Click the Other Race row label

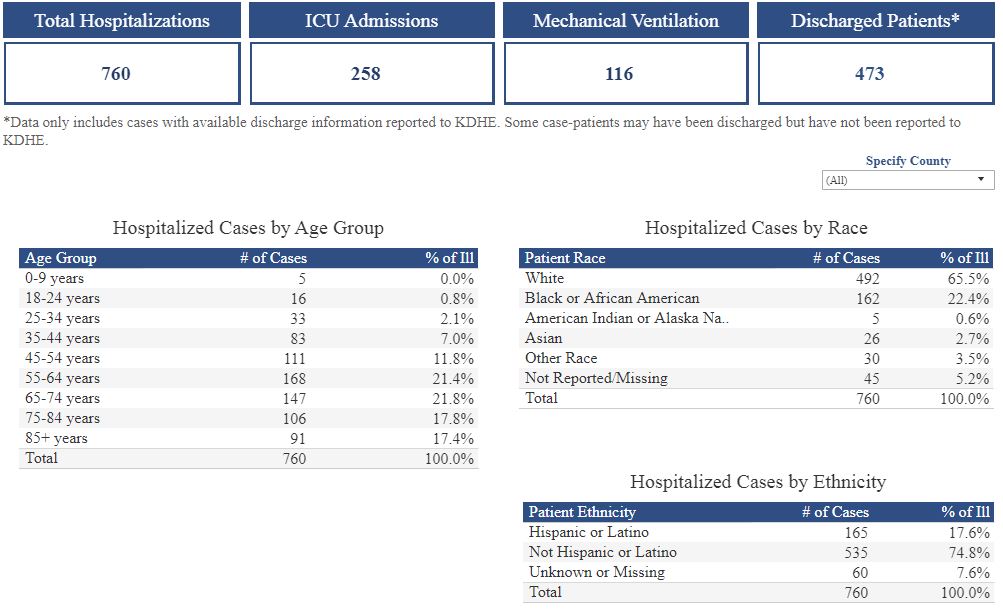[x=561, y=358]
